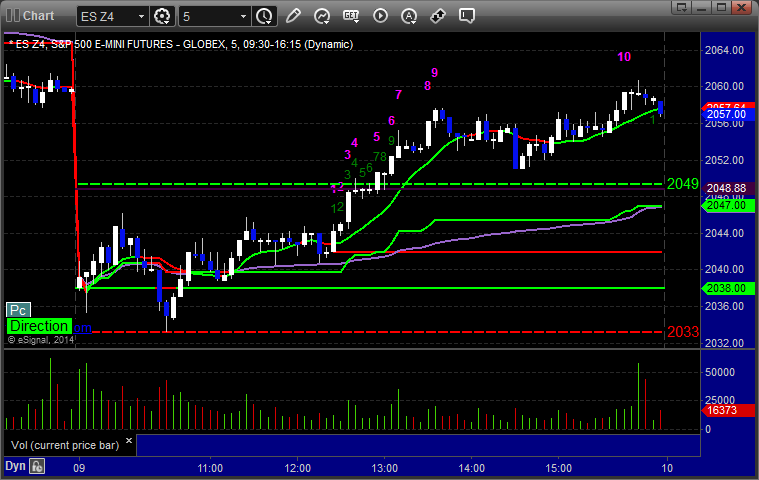Click the magenta count number 9
This screenshot has width=759, height=480.
click(x=435, y=73)
